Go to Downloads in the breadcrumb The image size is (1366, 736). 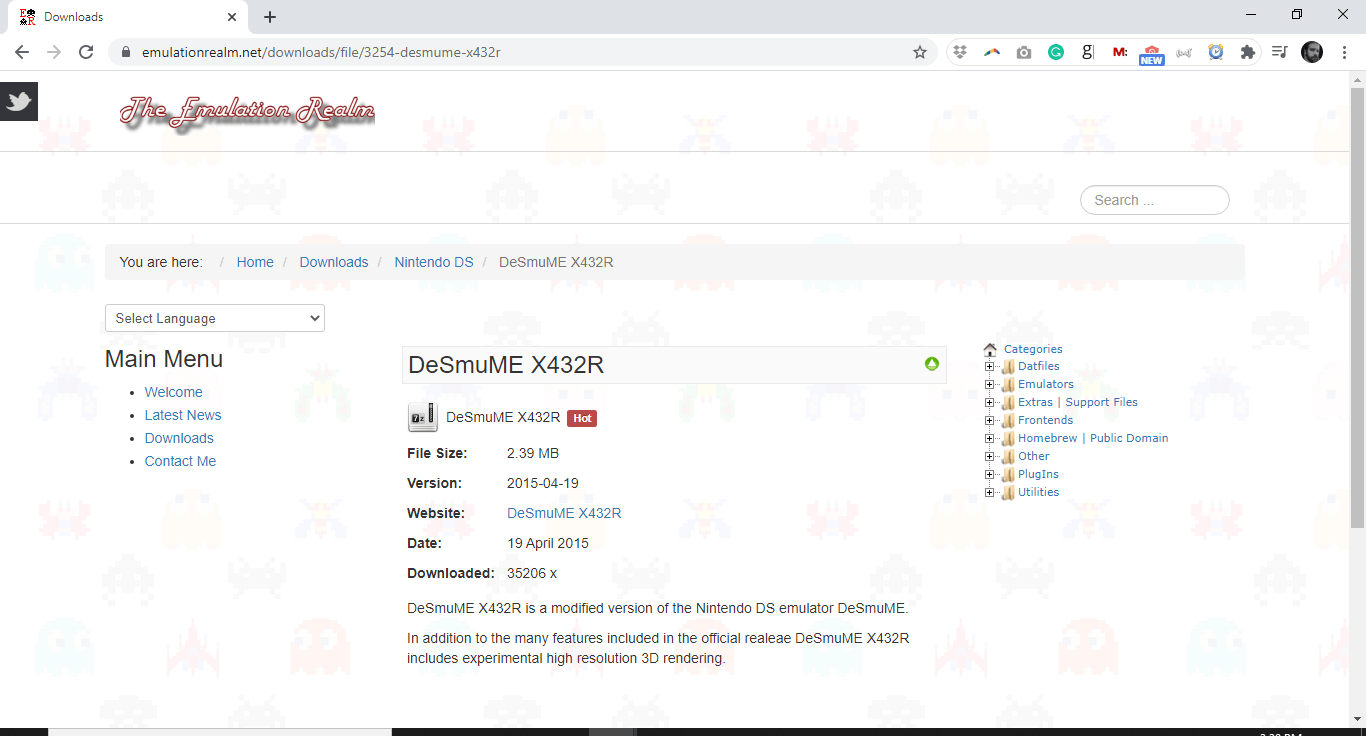[x=334, y=262]
